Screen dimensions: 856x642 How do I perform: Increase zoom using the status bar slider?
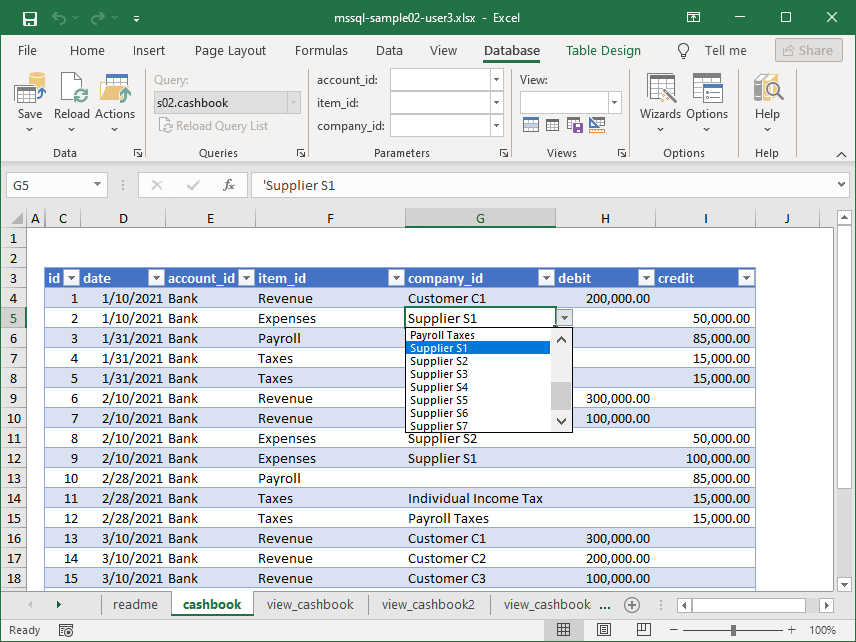pos(790,629)
